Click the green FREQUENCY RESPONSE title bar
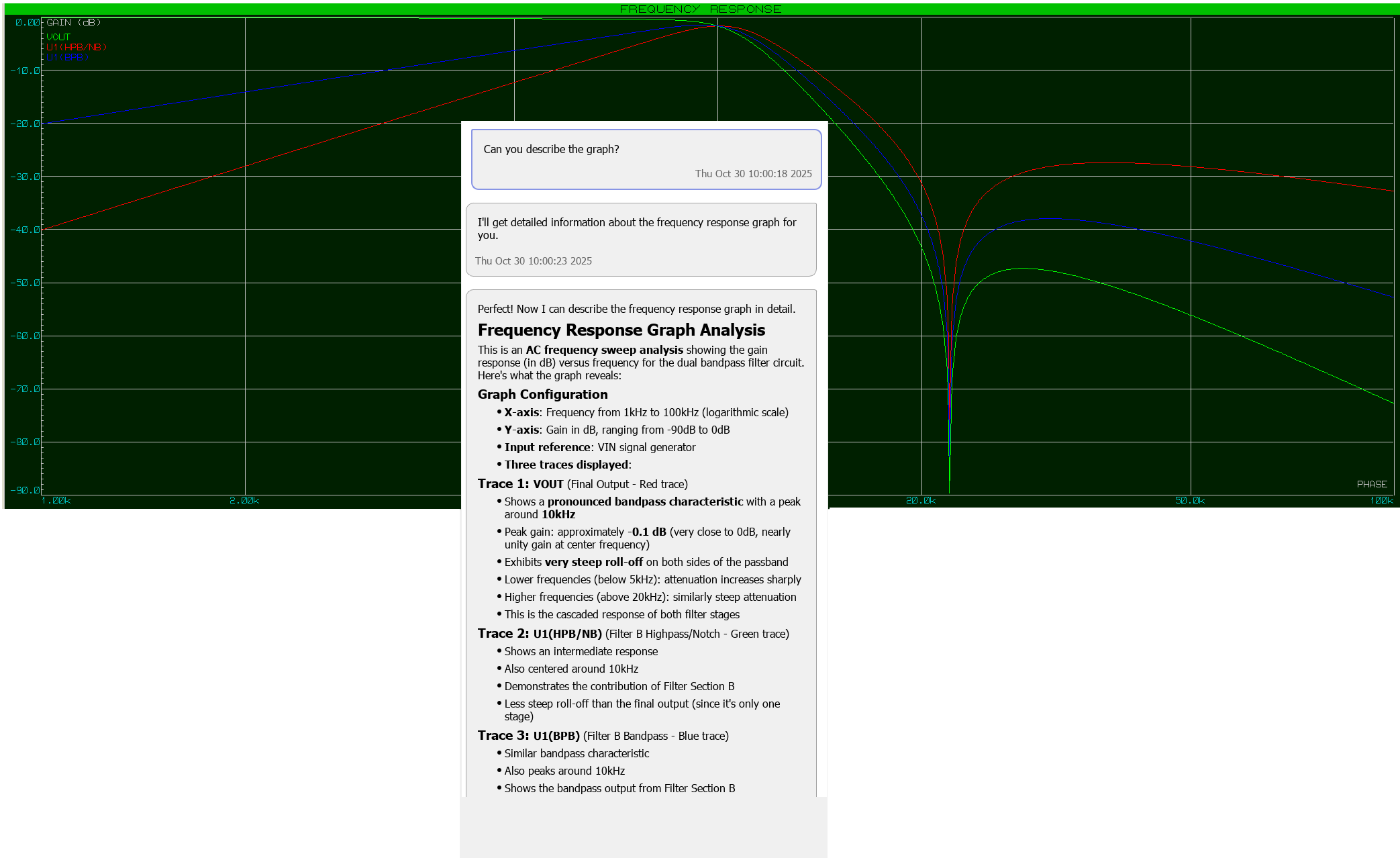This screenshot has width=1400, height=860. tap(700, 8)
